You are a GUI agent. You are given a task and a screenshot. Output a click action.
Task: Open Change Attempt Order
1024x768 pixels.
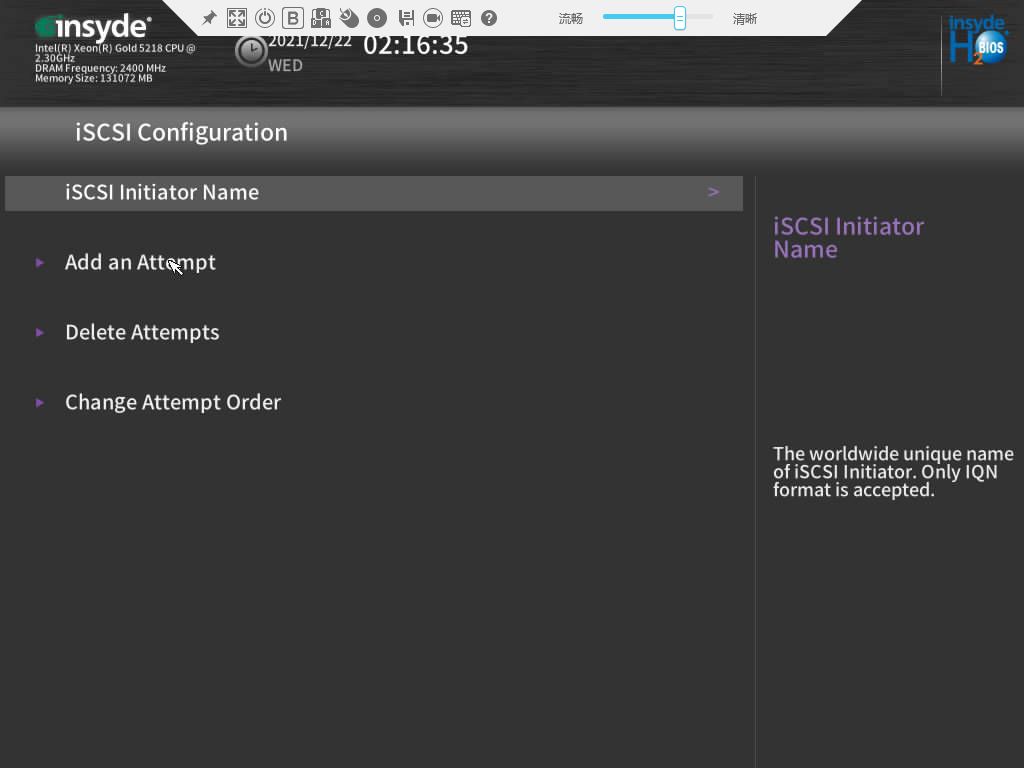point(173,403)
